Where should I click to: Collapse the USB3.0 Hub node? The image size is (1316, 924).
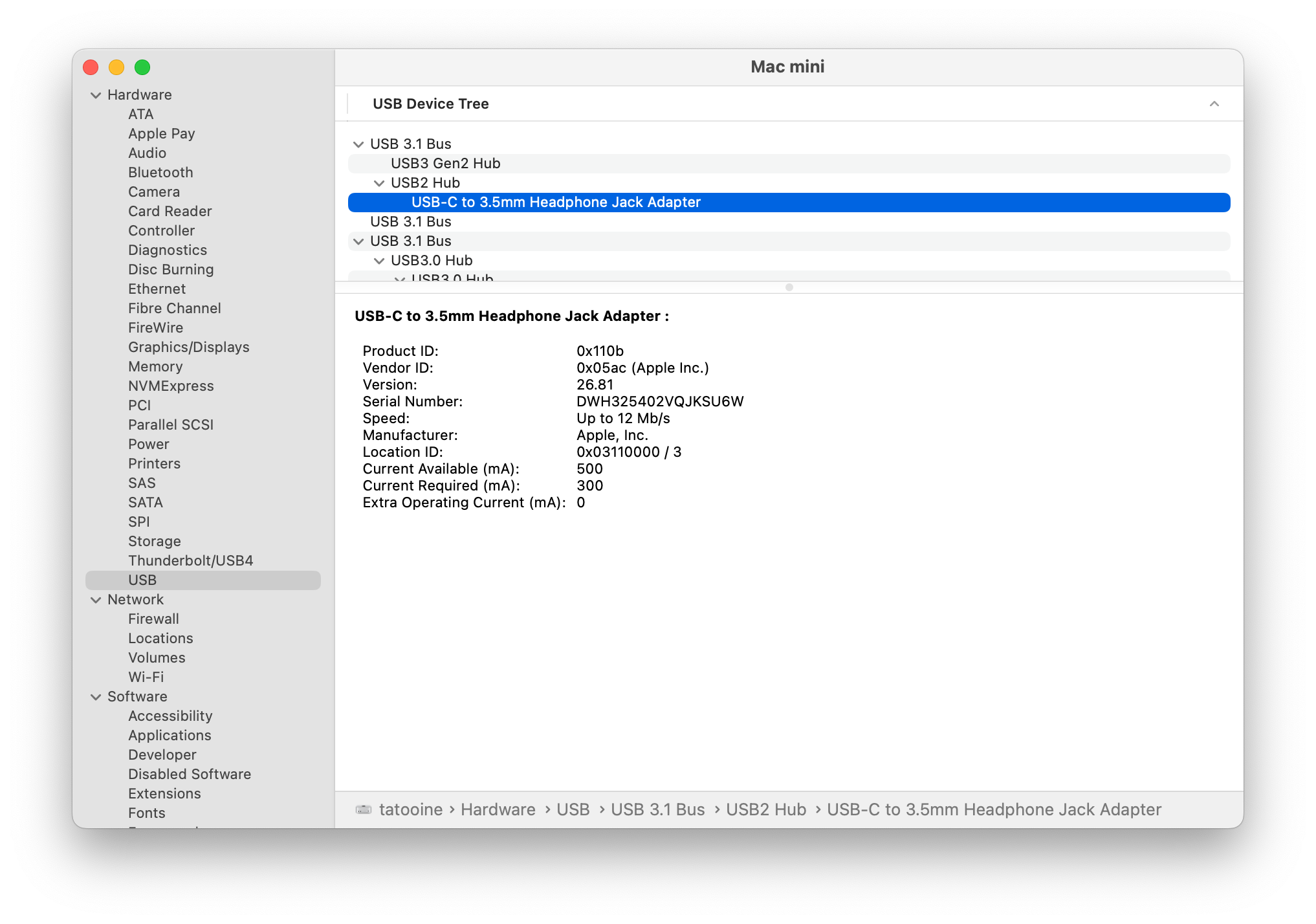point(379,261)
